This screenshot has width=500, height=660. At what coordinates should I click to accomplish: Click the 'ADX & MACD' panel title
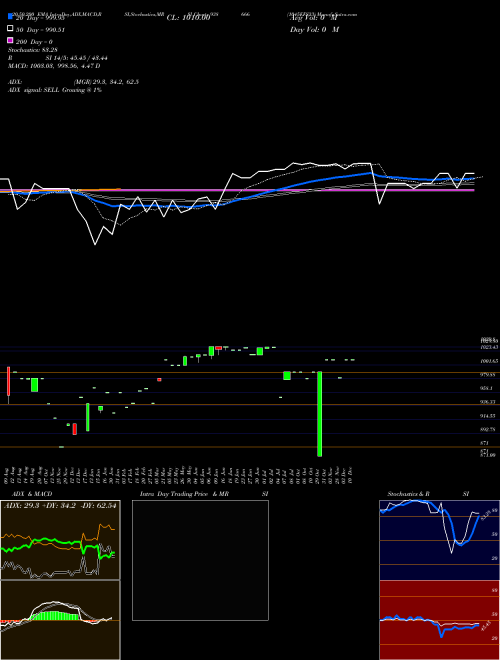click(x=32, y=494)
